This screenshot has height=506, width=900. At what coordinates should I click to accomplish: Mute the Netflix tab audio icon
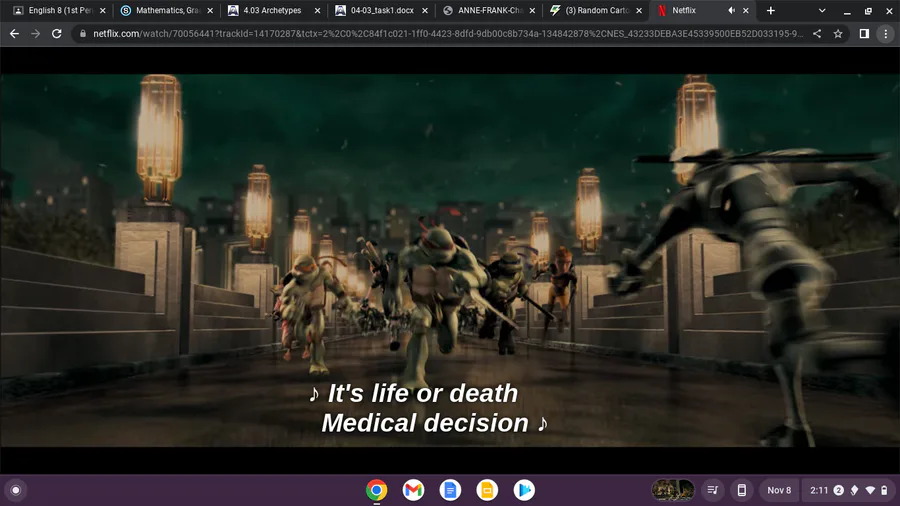(731, 10)
